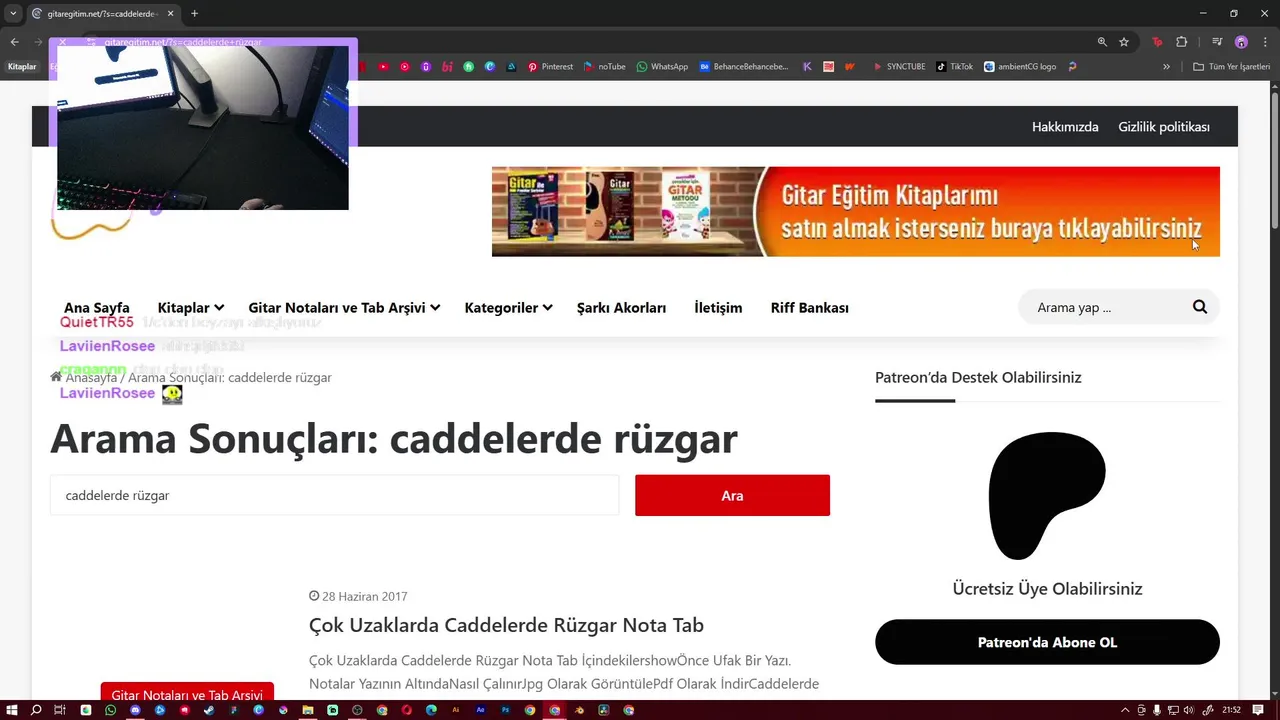Click the search magnifier icon in Arama yap box
This screenshot has height=720, width=1280.
[1200, 307]
